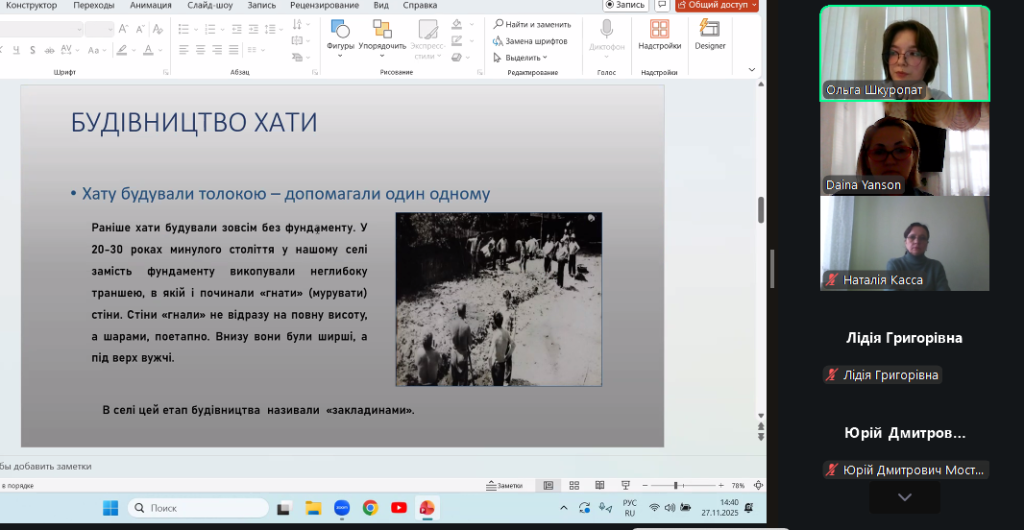Open Zoom from the Windows taskbar
The image size is (1024, 530).
341,508
